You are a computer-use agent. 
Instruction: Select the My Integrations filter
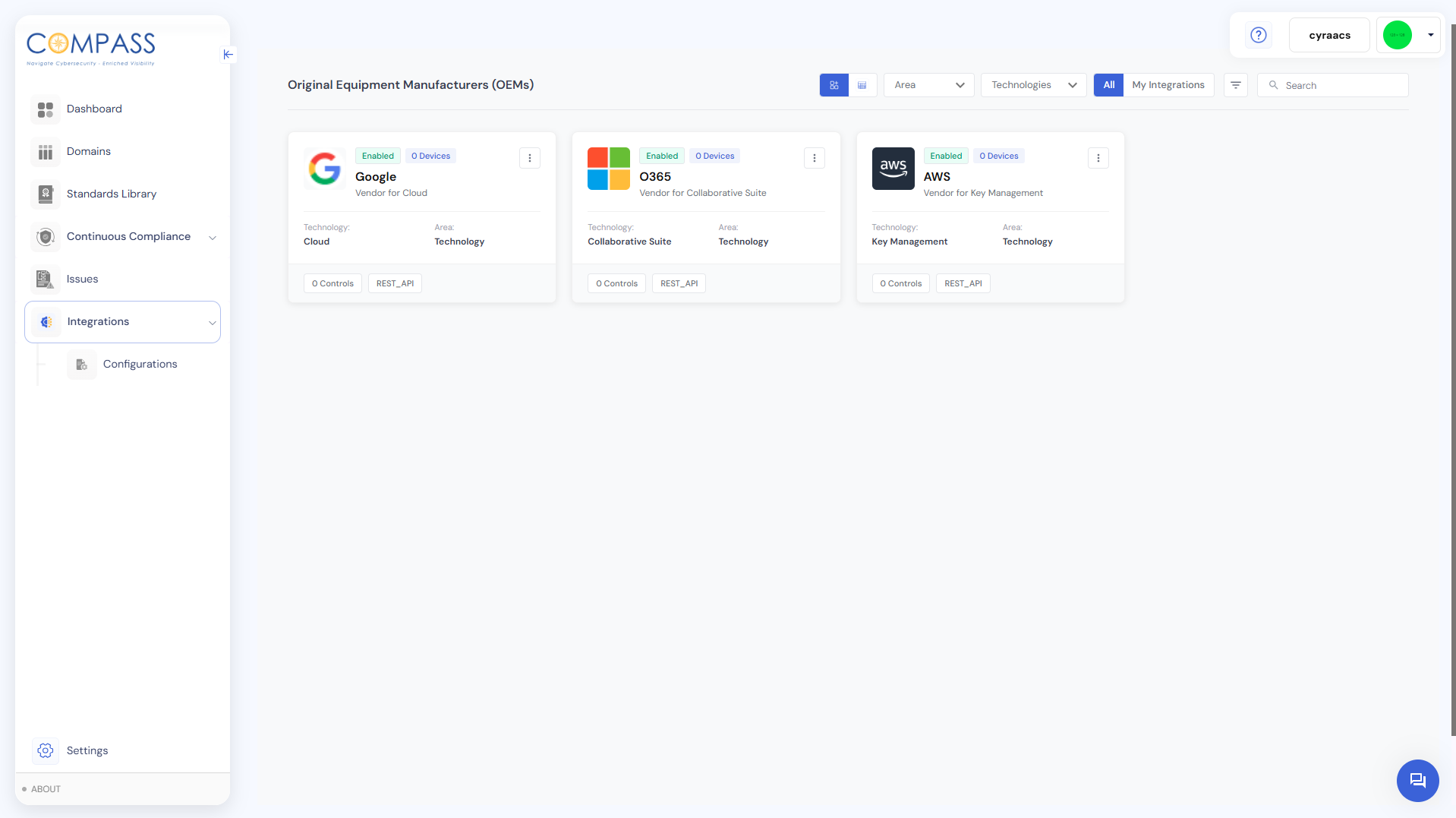[1168, 85]
